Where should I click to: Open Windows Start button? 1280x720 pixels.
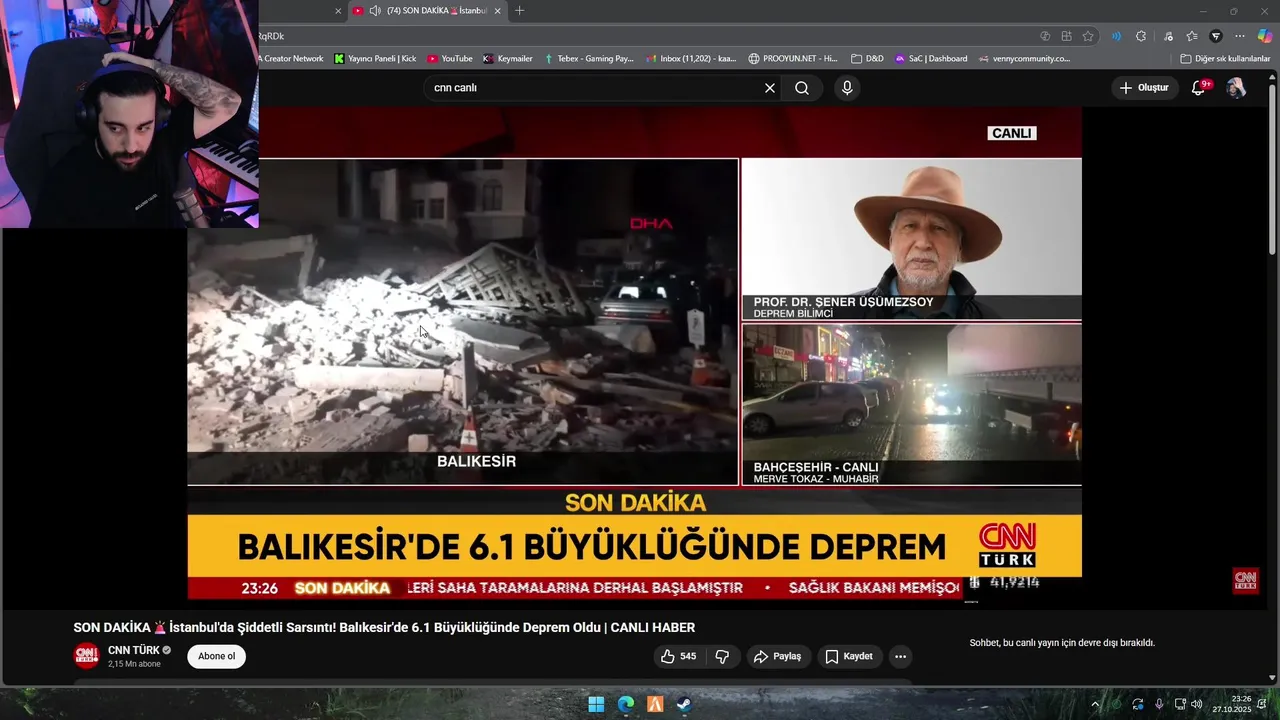point(596,704)
